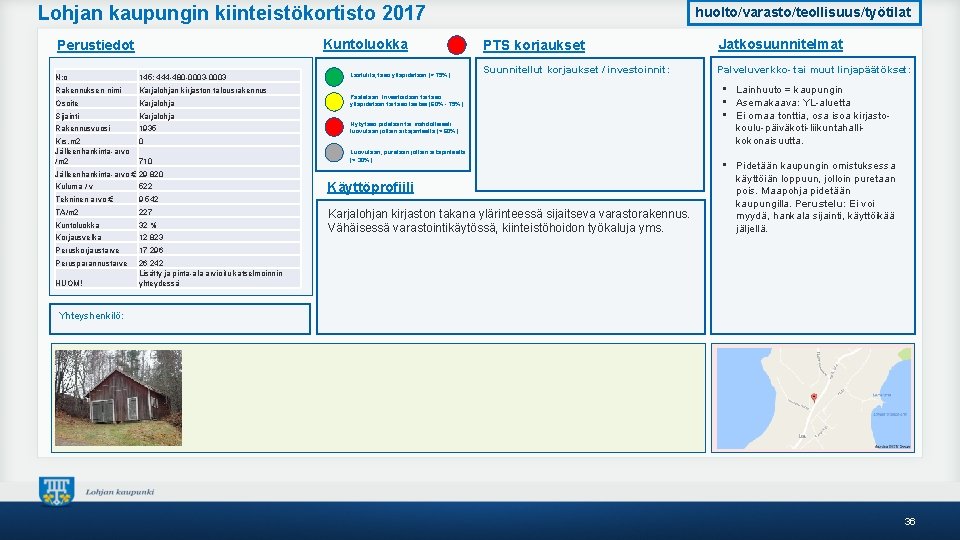960x540 pixels.
Task: Click the large red condition status circle
Action: pos(457,45)
